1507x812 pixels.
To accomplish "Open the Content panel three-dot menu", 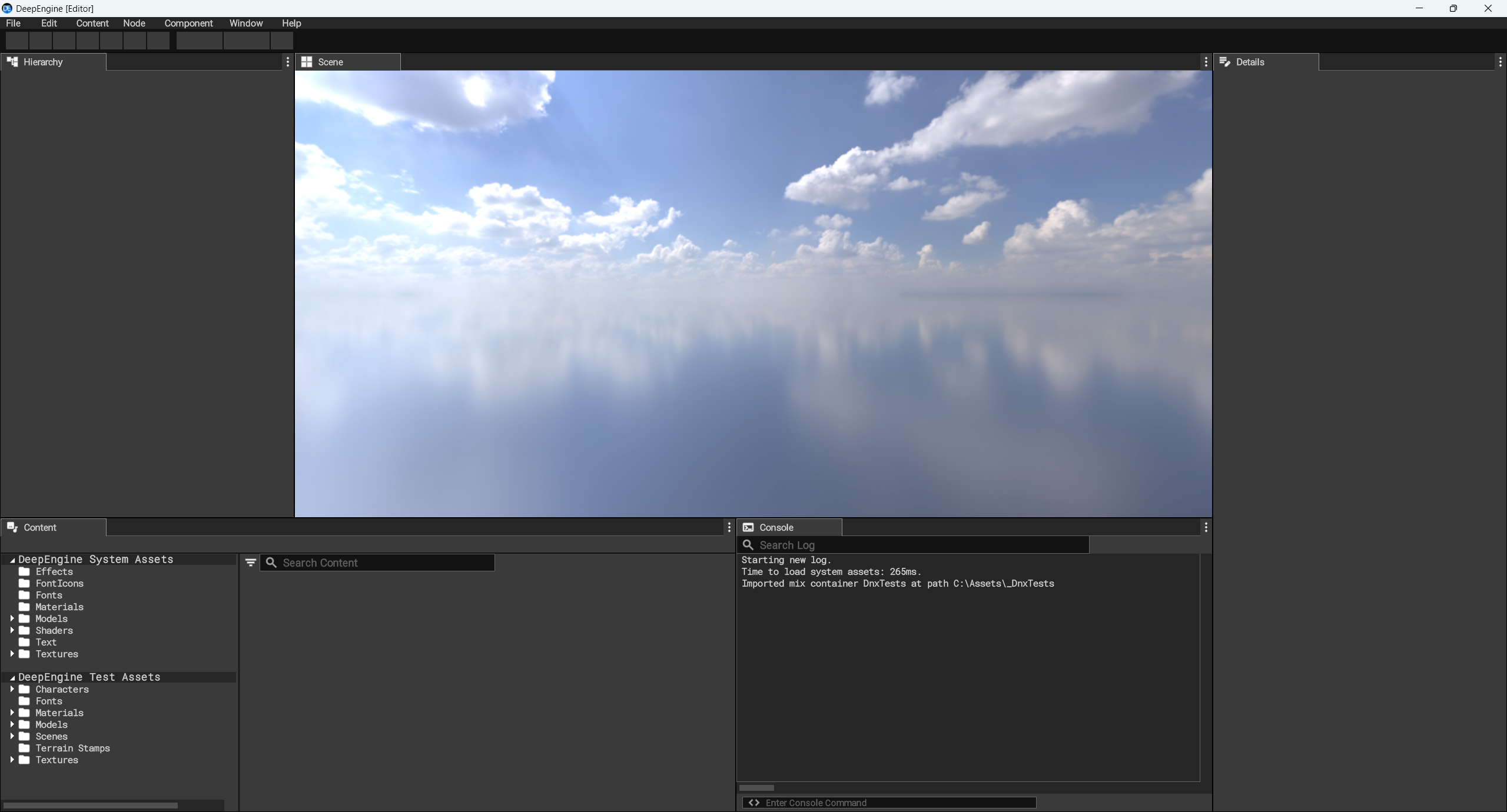I will pos(729,527).
